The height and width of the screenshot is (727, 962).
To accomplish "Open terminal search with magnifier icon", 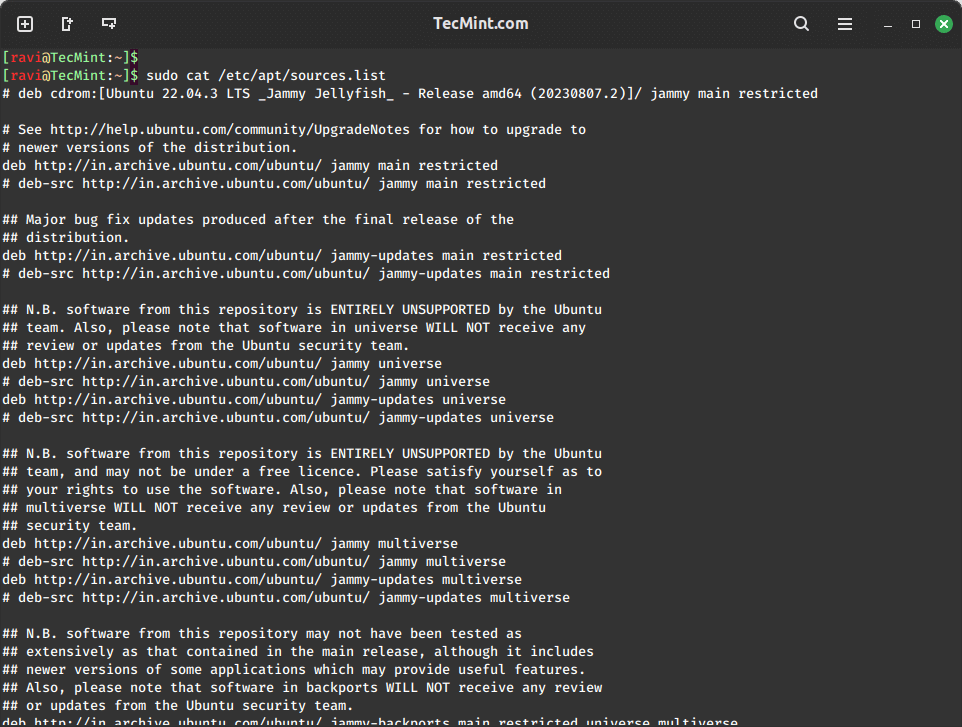I will point(801,23).
